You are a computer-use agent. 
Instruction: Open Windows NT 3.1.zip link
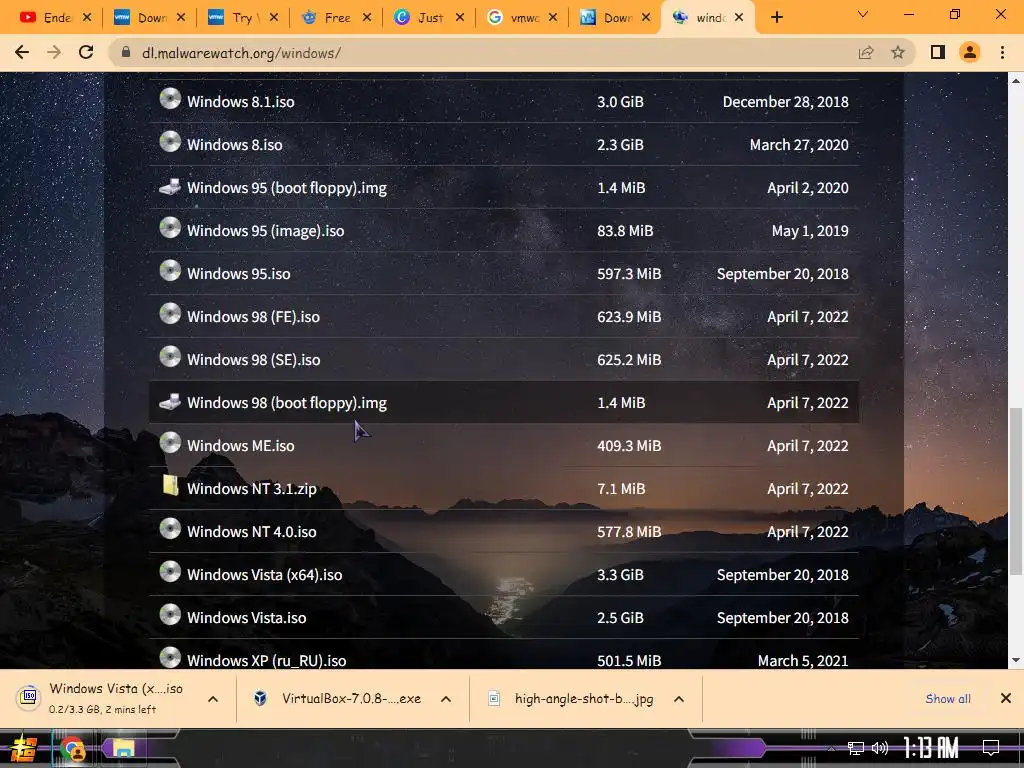(x=251, y=488)
